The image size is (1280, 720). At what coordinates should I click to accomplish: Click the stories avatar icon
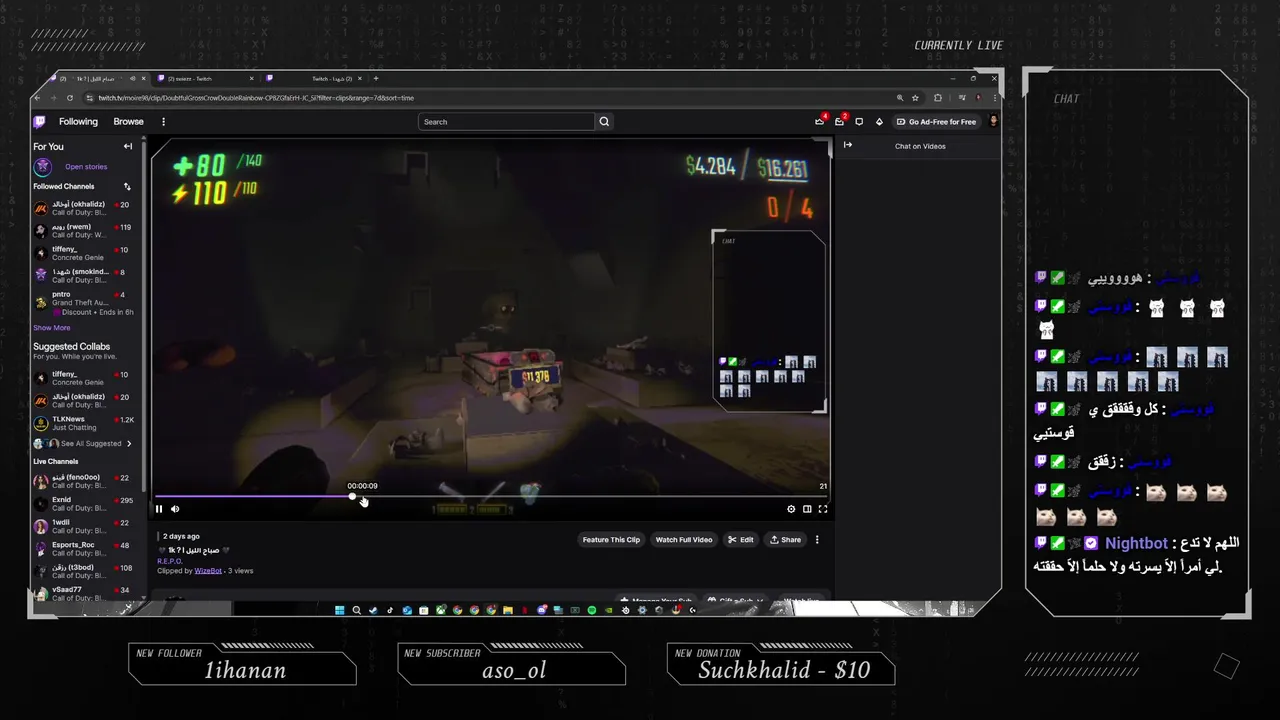pos(42,167)
